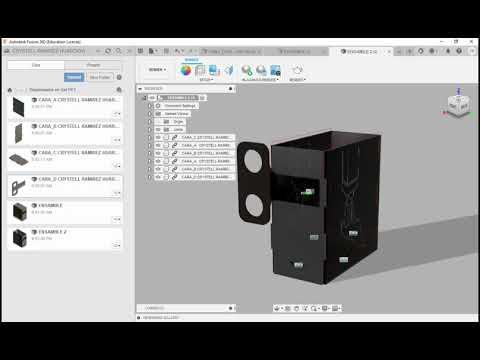480x360 pixels.
Task: Open In-Canvas Render settings icon
Action: (261, 70)
